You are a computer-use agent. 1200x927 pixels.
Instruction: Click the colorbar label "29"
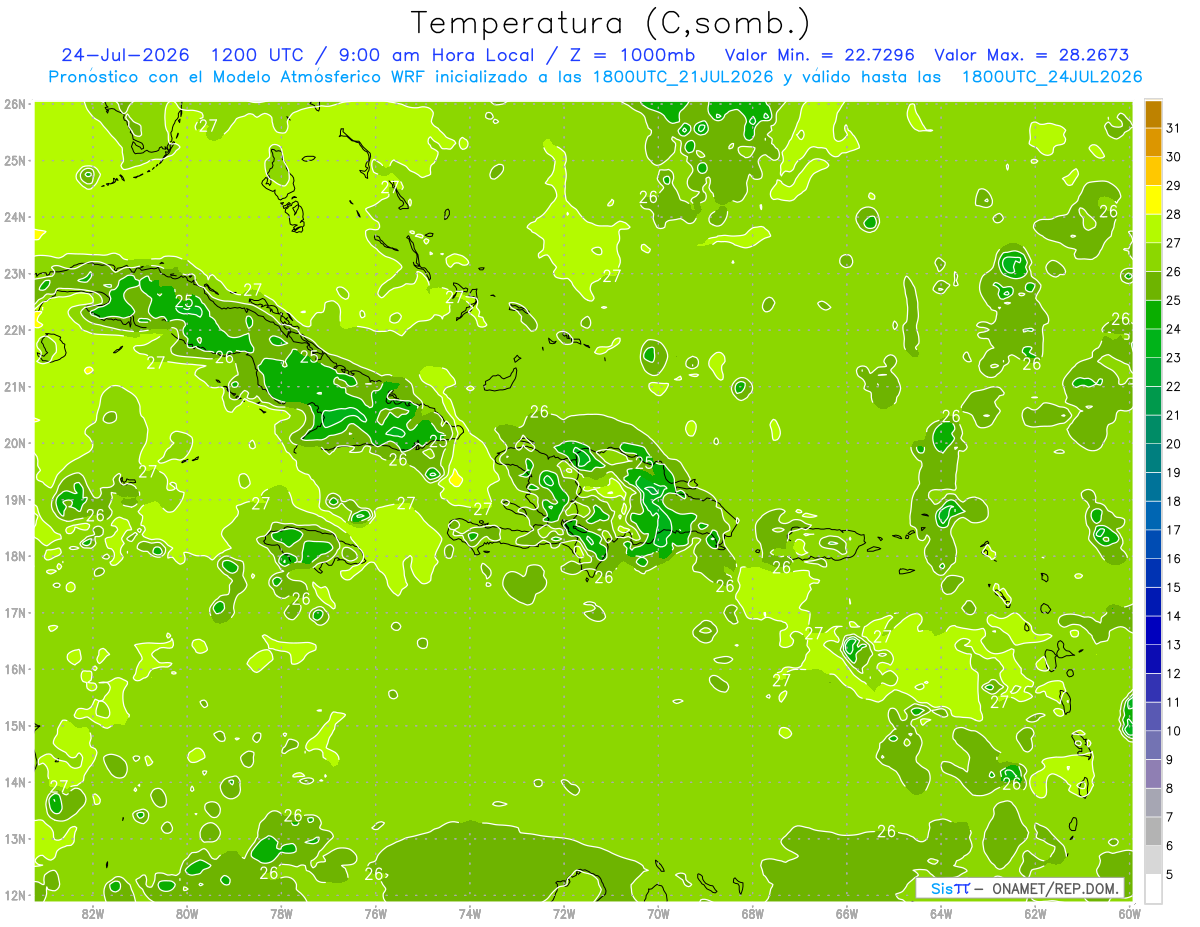click(x=1174, y=185)
